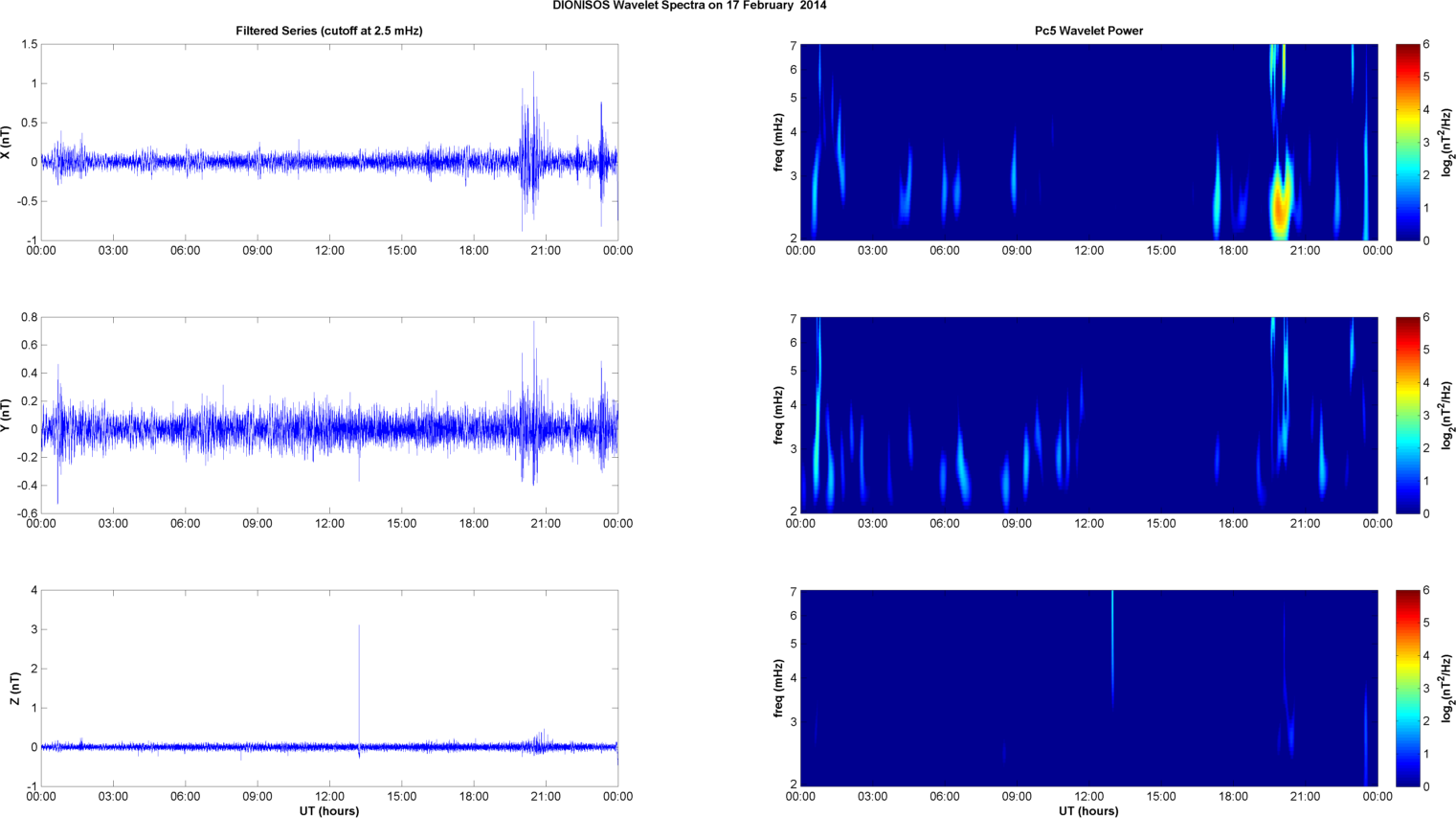Click the log2(nT²/Hz) label of top colorbar
Image resolution: width=1456 pixels, height=818 pixels.
coord(1447,143)
